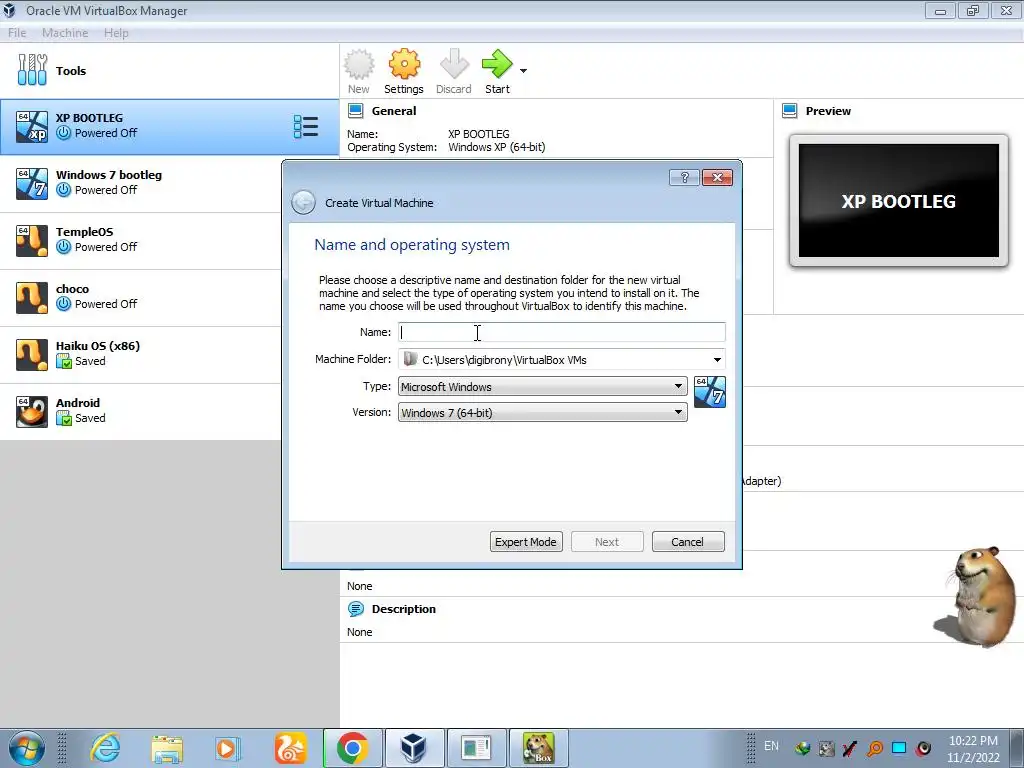Click the wizard back arrow button
Viewport: 1024px width, 768px height.
pyautogui.click(x=304, y=202)
